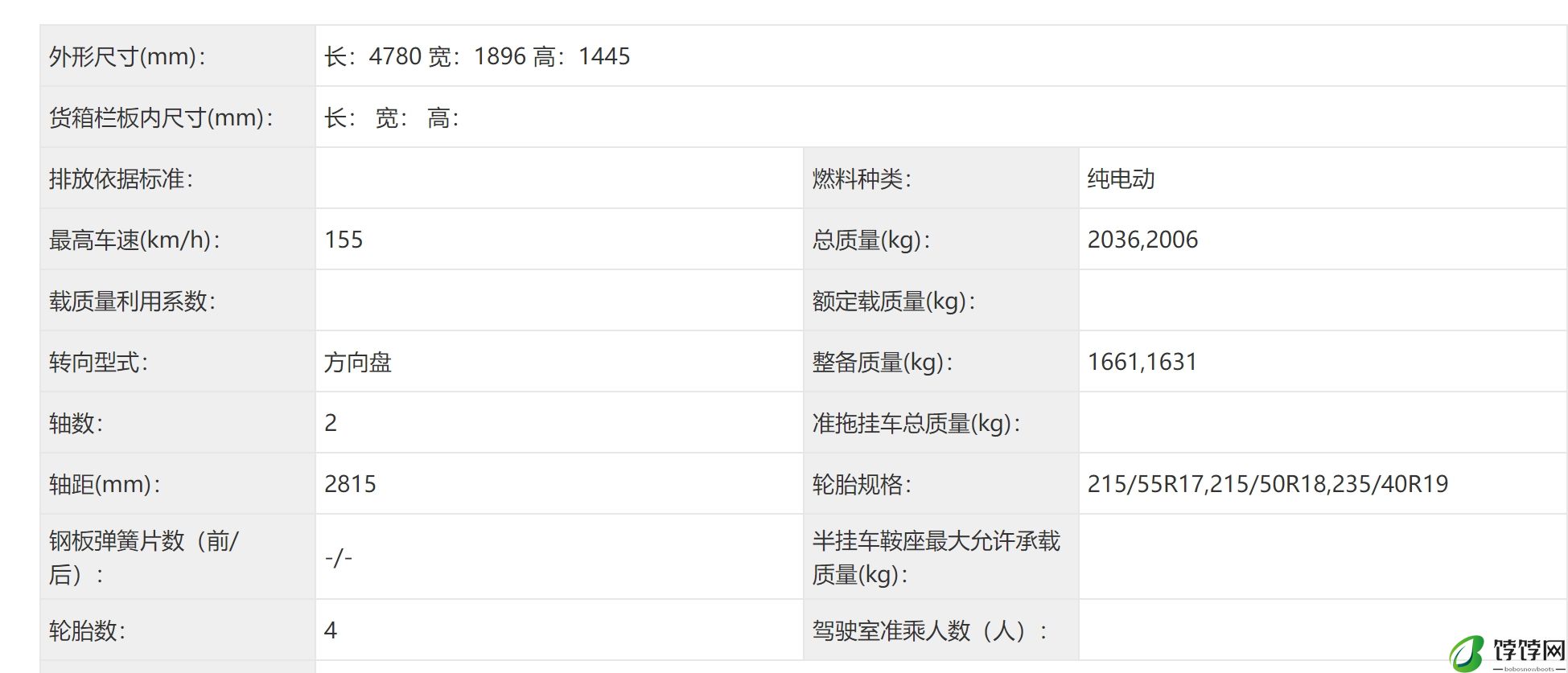Click the 燃料种类 label cell
This screenshot has height=673, width=1568.
click(x=862, y=179)
